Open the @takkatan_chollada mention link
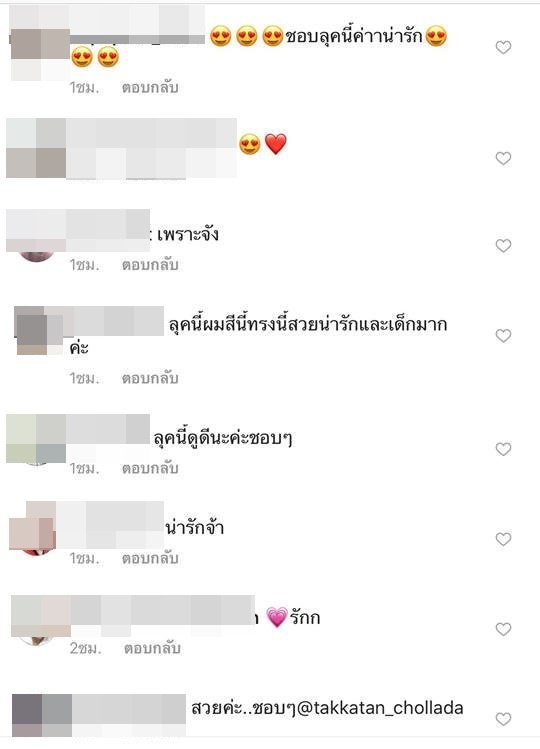 pyautogui.click(x=380, y=708)
